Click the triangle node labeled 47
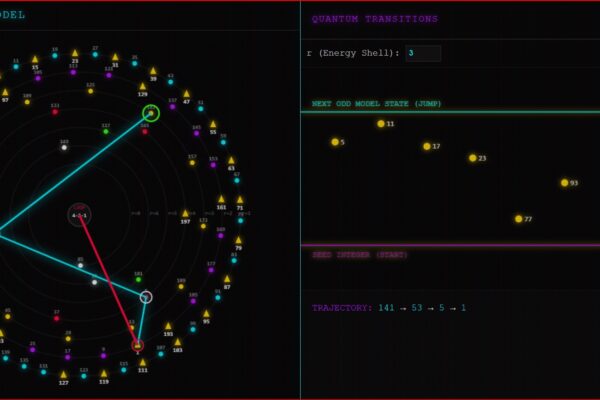600x400 pixels. (186, 94)
